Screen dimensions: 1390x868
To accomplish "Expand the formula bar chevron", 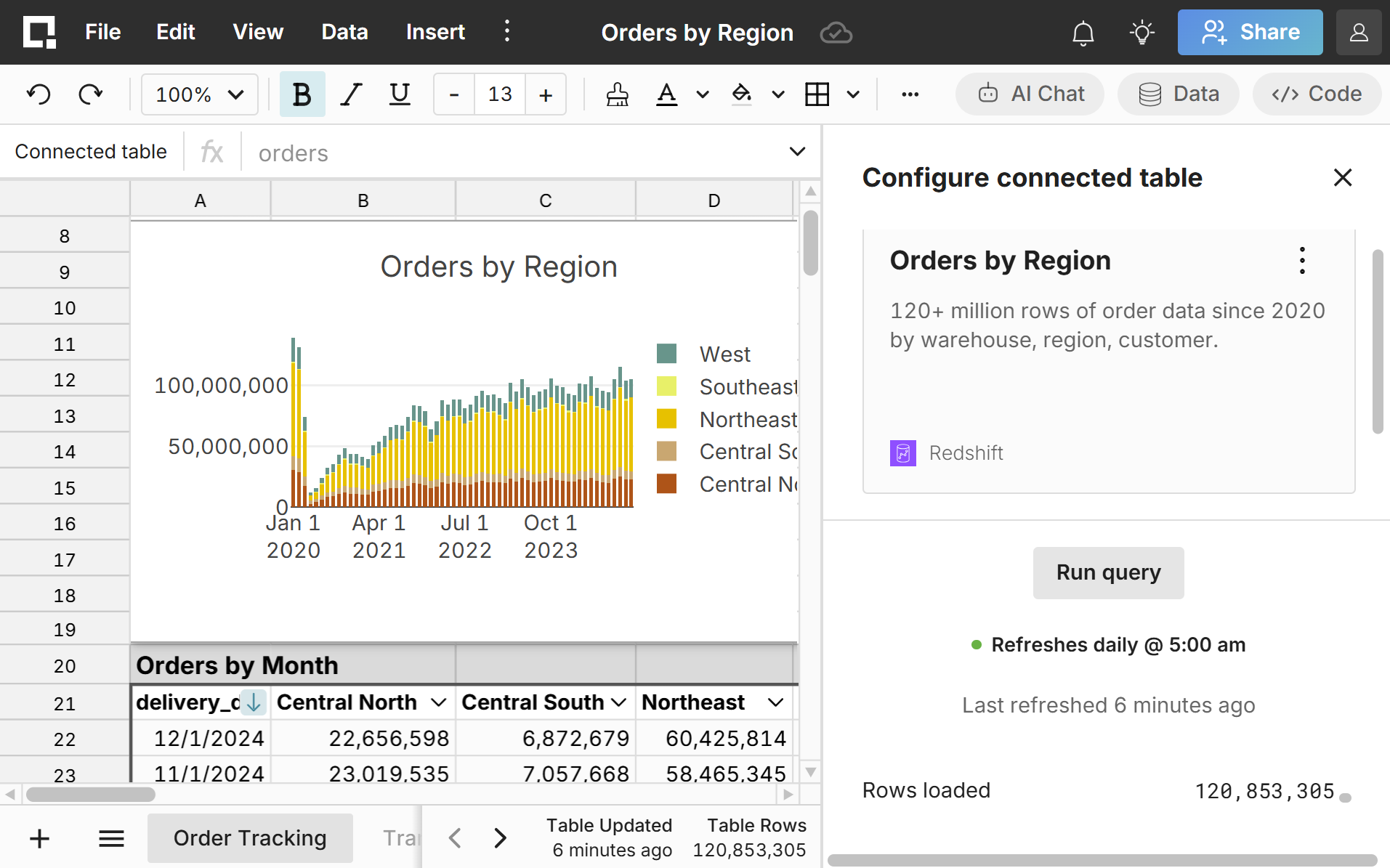I will click(x=797, y=152).
